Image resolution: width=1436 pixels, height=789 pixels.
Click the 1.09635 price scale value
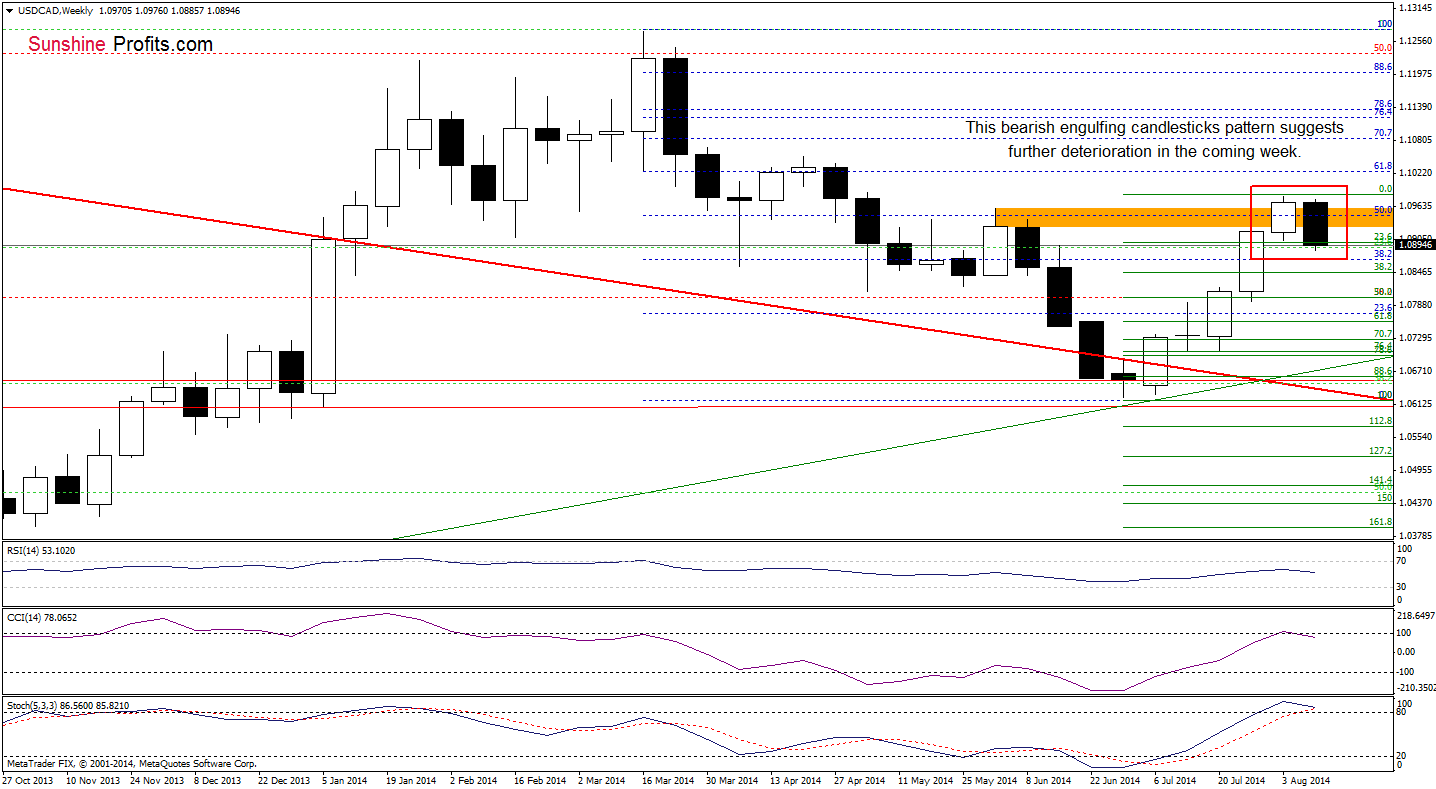pyautogui.click(x=1416, y=205)
